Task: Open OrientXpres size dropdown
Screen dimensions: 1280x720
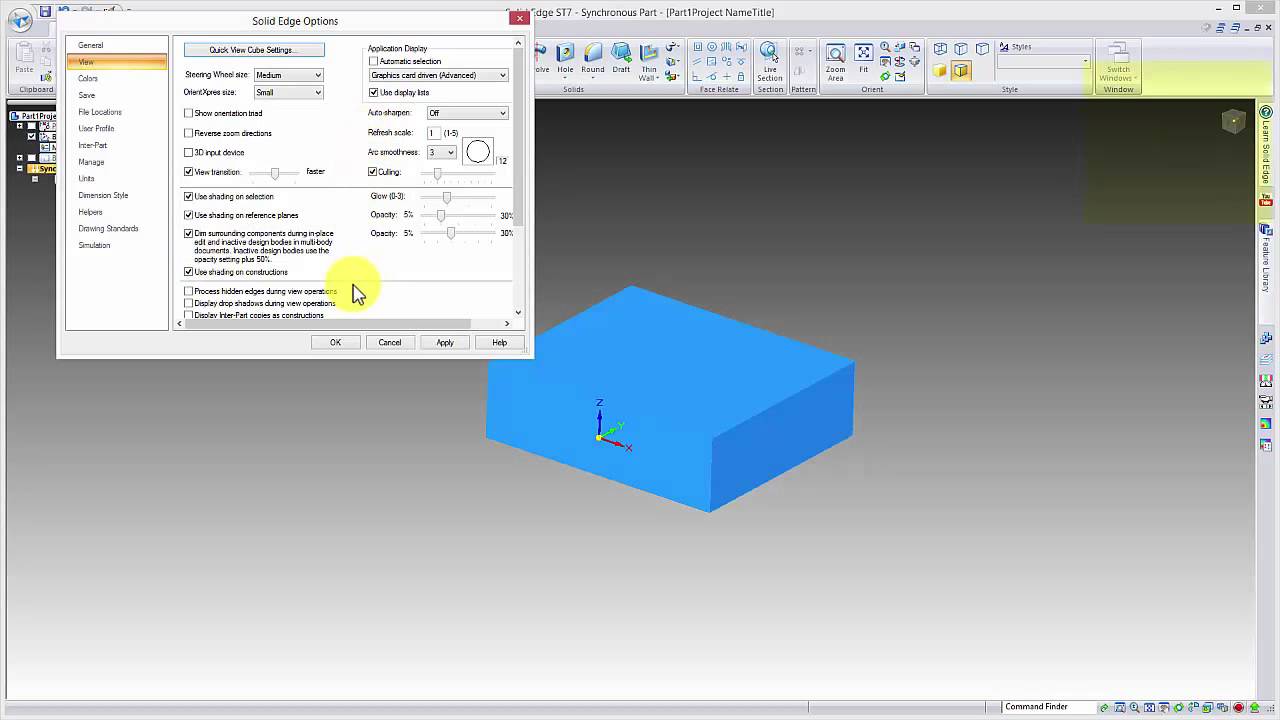Action: (x=288, y=92)
